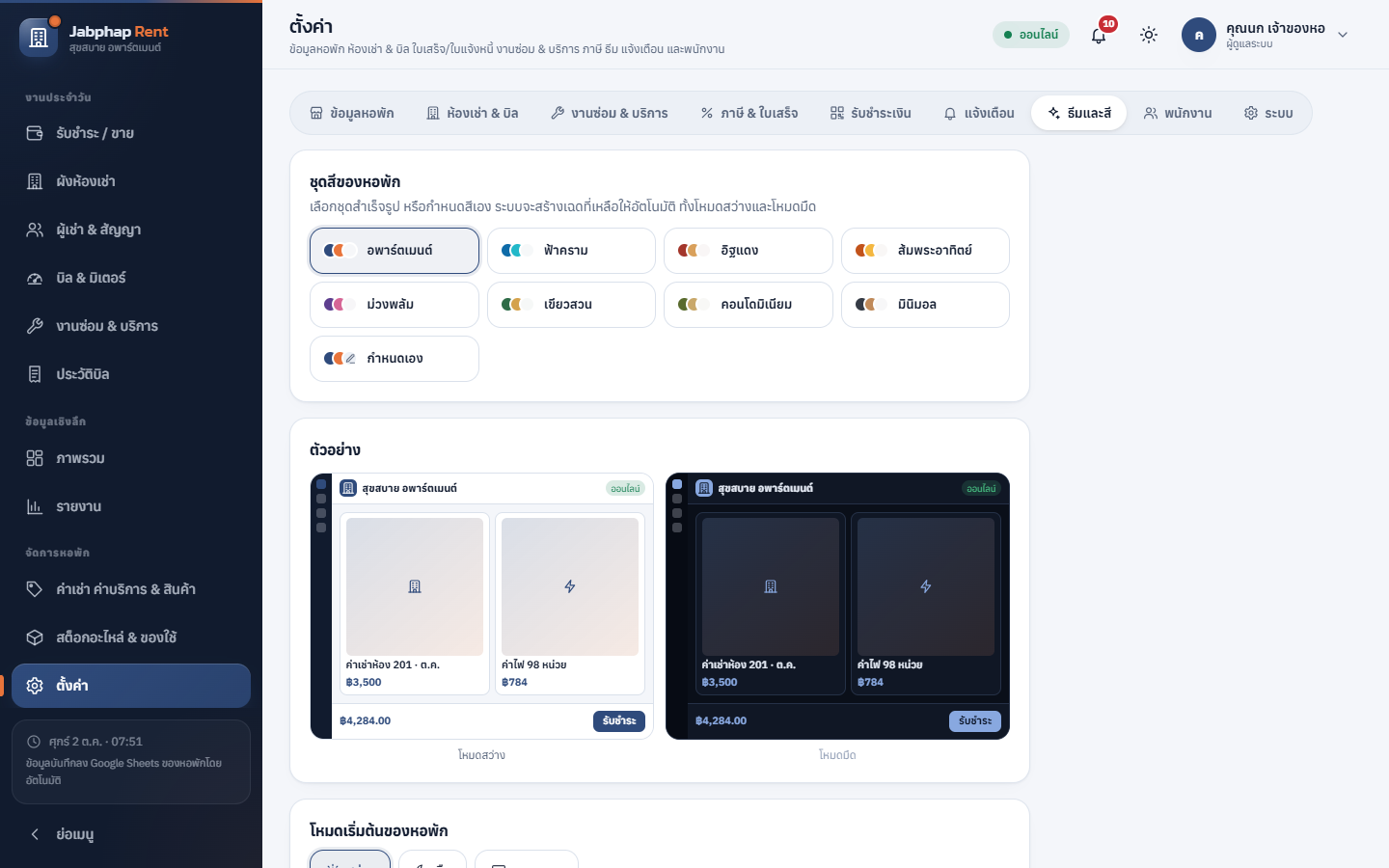Select the ฟ้าคราม color theme preset

coord(571,251)
